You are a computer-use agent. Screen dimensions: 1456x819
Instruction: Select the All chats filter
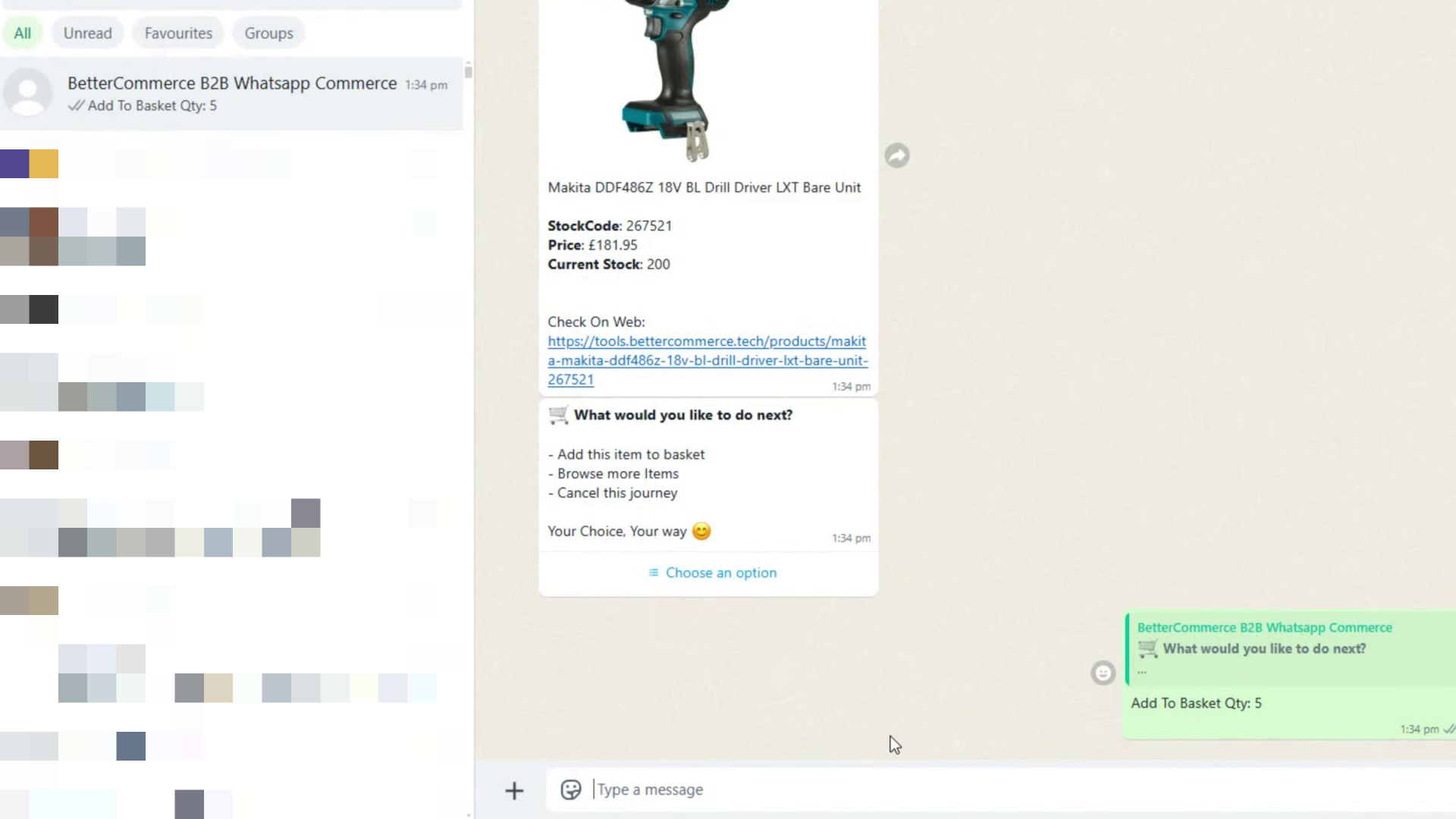[x=23, y=33]
